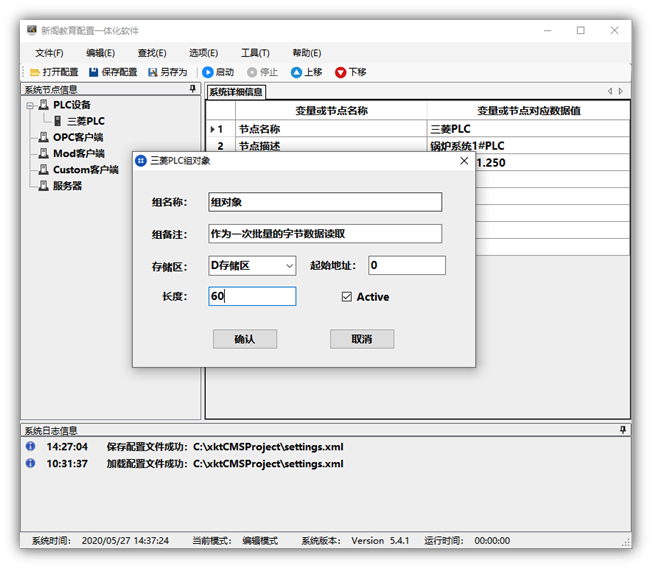Click the 长度 input field showing 60
The width and height of the screenshot is (653, 569).
[252, 296]
